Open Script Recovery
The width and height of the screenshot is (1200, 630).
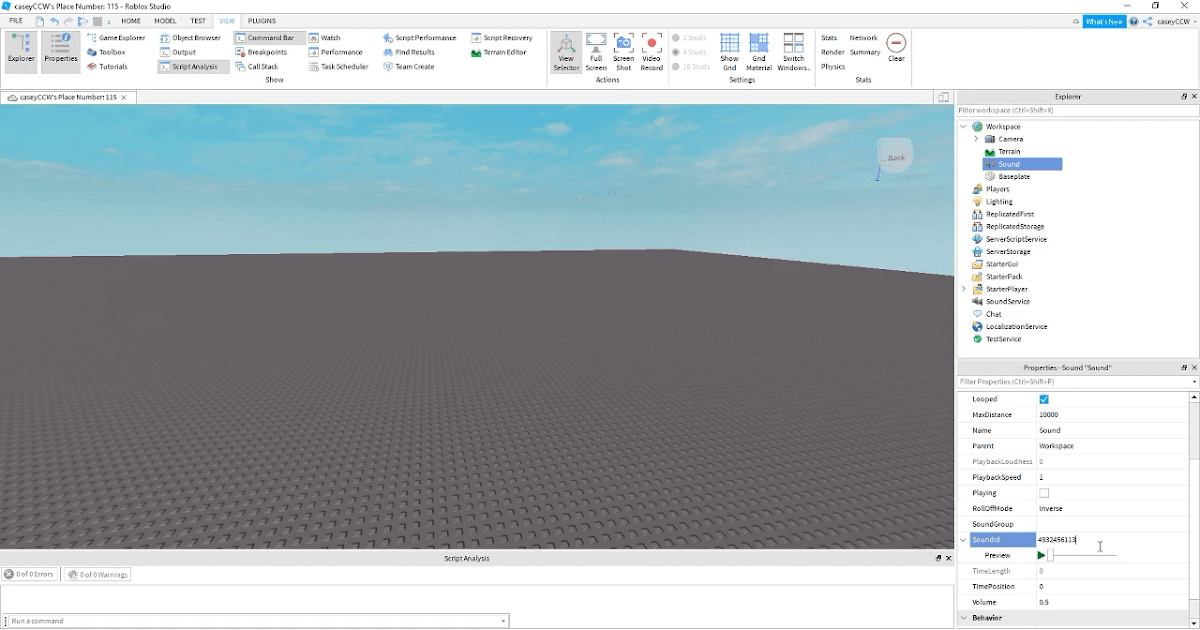tap(501, 38)
